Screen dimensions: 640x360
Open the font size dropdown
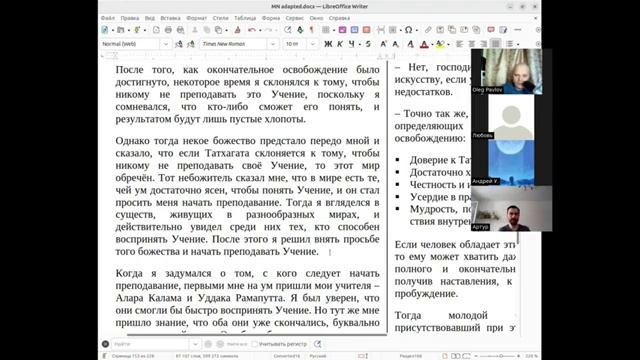[312, 44]
